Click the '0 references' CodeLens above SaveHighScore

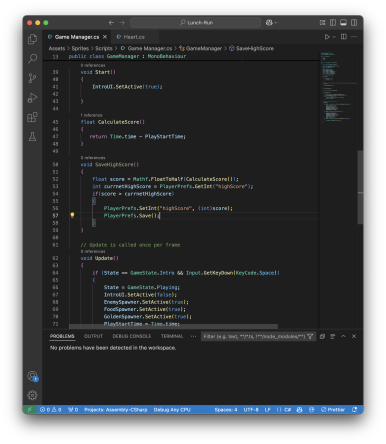pyautogui.click(x=93, y=158)
